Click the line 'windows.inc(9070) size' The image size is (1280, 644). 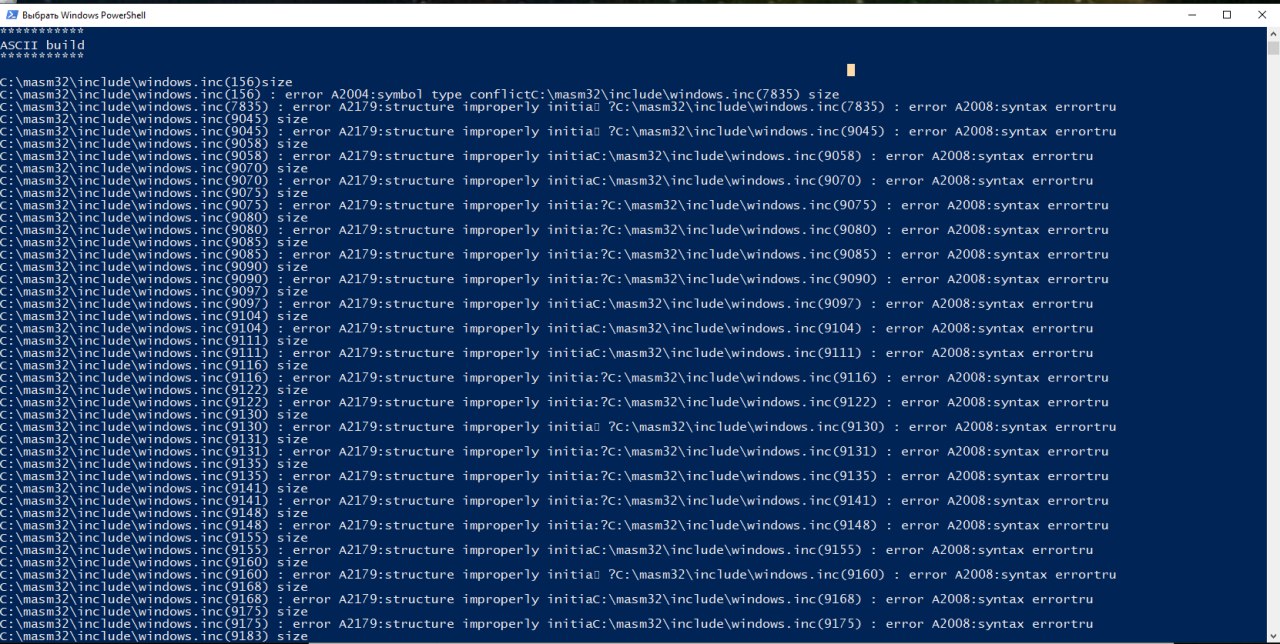pos(154,168)
